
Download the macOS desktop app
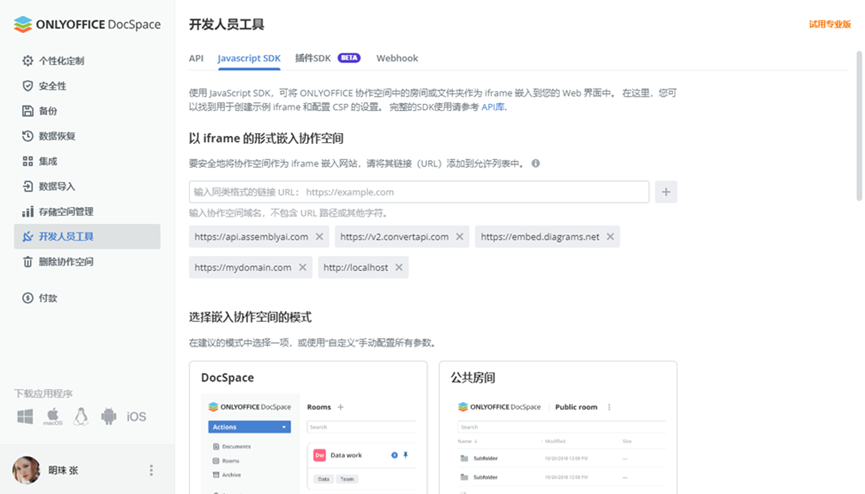[x=53, y=416]
